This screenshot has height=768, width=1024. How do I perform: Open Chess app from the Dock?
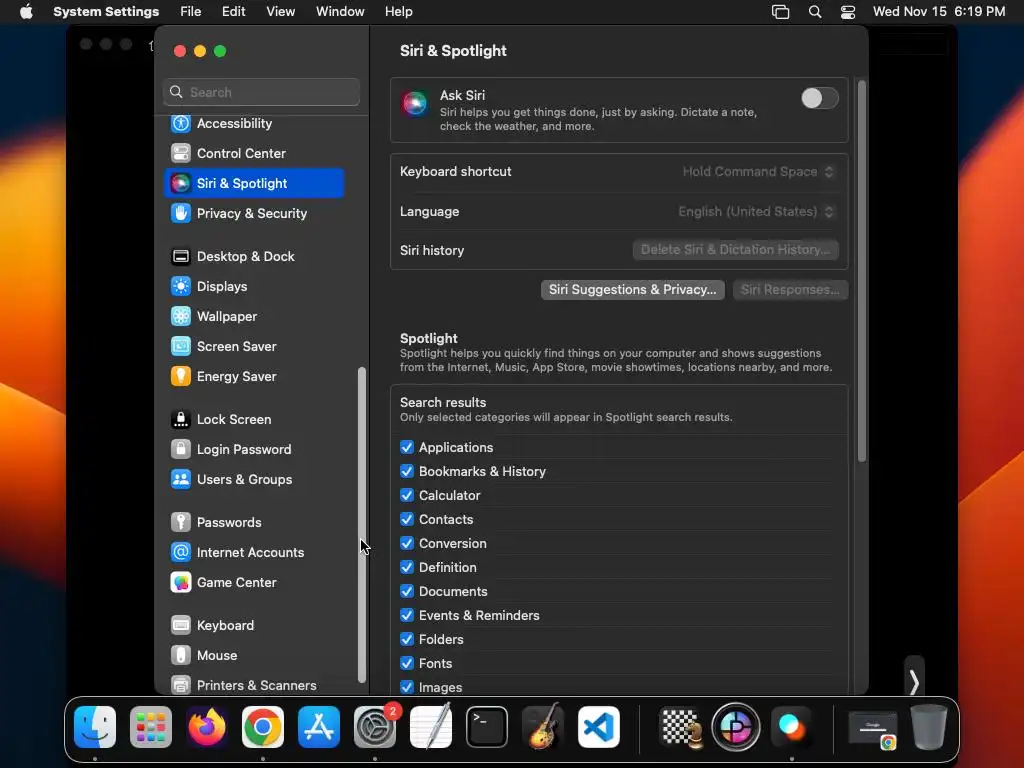680,727
